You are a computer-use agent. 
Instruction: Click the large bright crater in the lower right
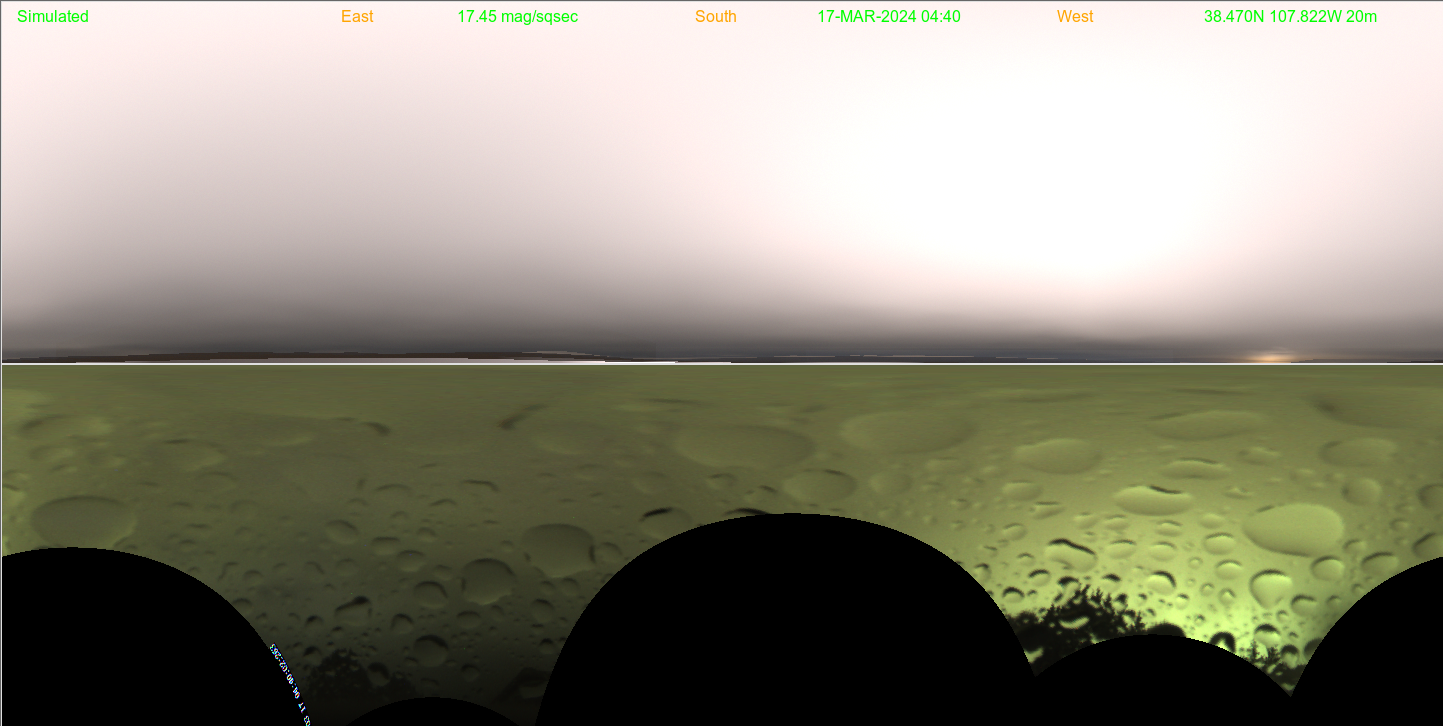pos(1292,527)
